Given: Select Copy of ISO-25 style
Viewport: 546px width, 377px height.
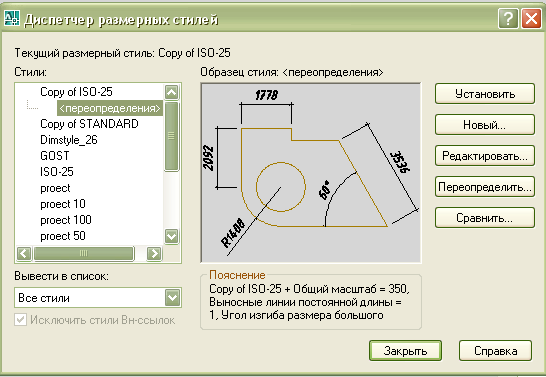Looking at the screenshot, I should (76, 92).
